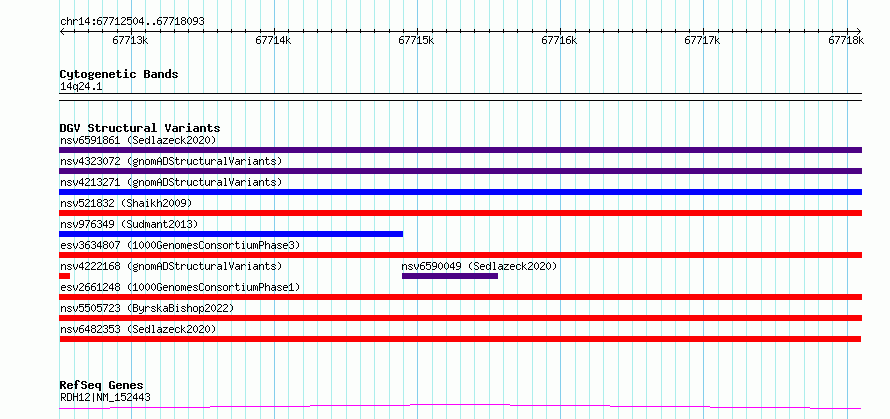Click the short blue bar for nsv976349
Screen dimensions: 890x419
pos(231,234)
